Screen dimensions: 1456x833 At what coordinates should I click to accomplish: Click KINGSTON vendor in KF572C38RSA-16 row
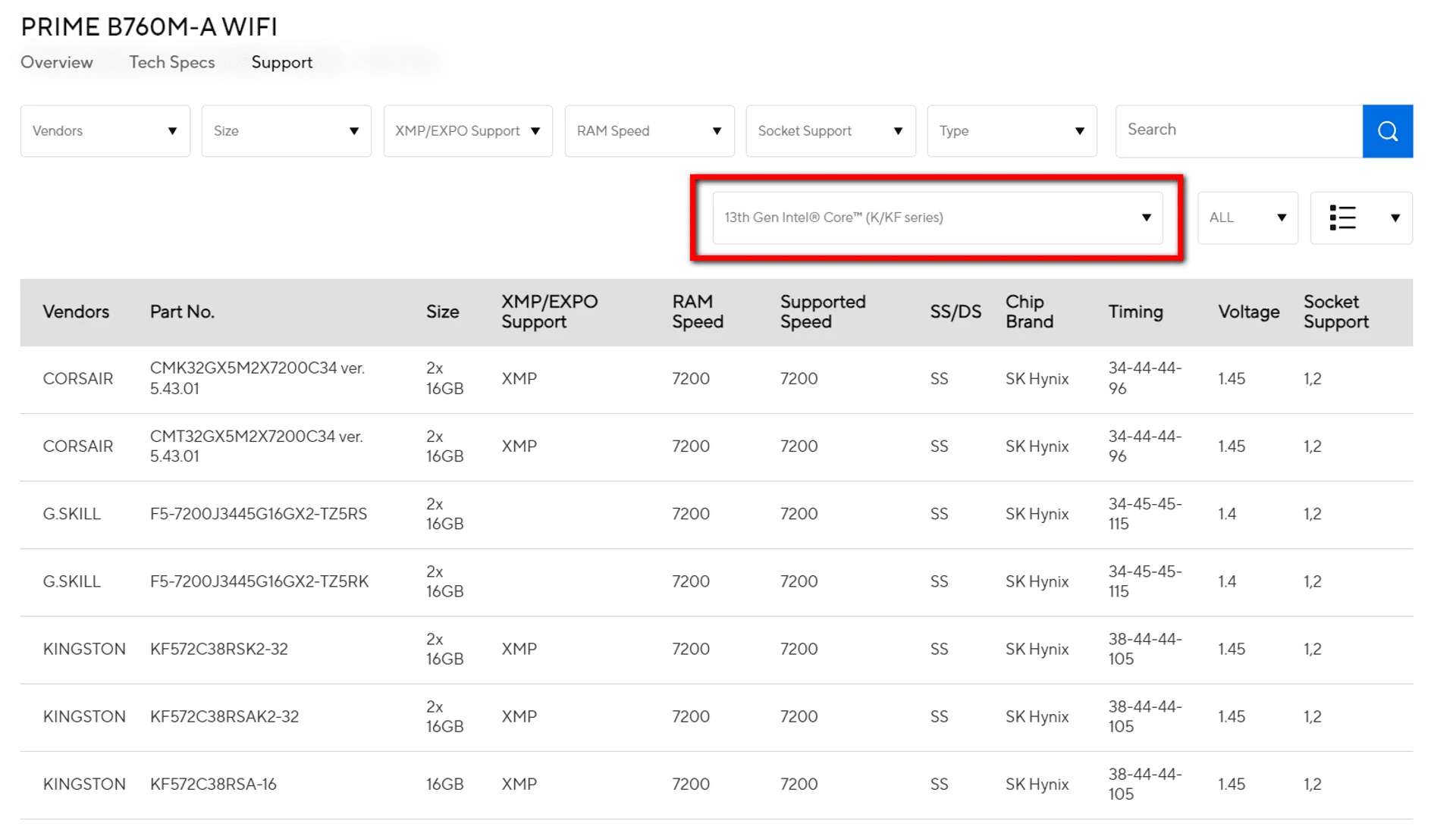[84, 784]
